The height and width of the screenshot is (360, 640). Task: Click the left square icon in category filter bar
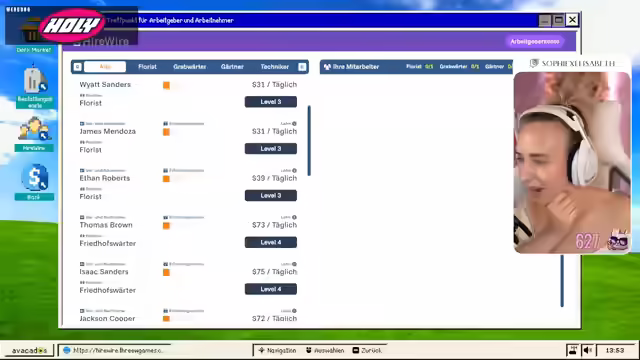point(78,67)
